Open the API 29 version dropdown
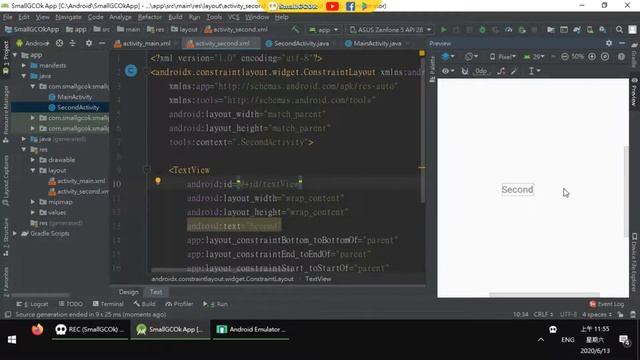The width and height of the screenshot is (640, 360). point(534,57)
